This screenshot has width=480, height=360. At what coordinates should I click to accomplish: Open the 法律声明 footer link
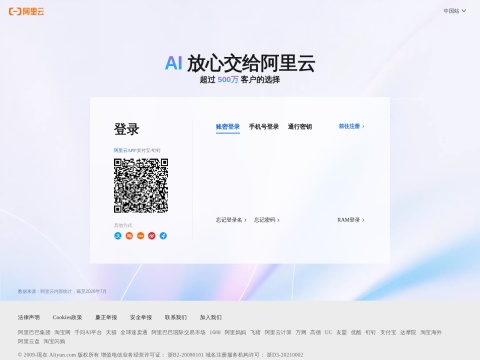29,317
